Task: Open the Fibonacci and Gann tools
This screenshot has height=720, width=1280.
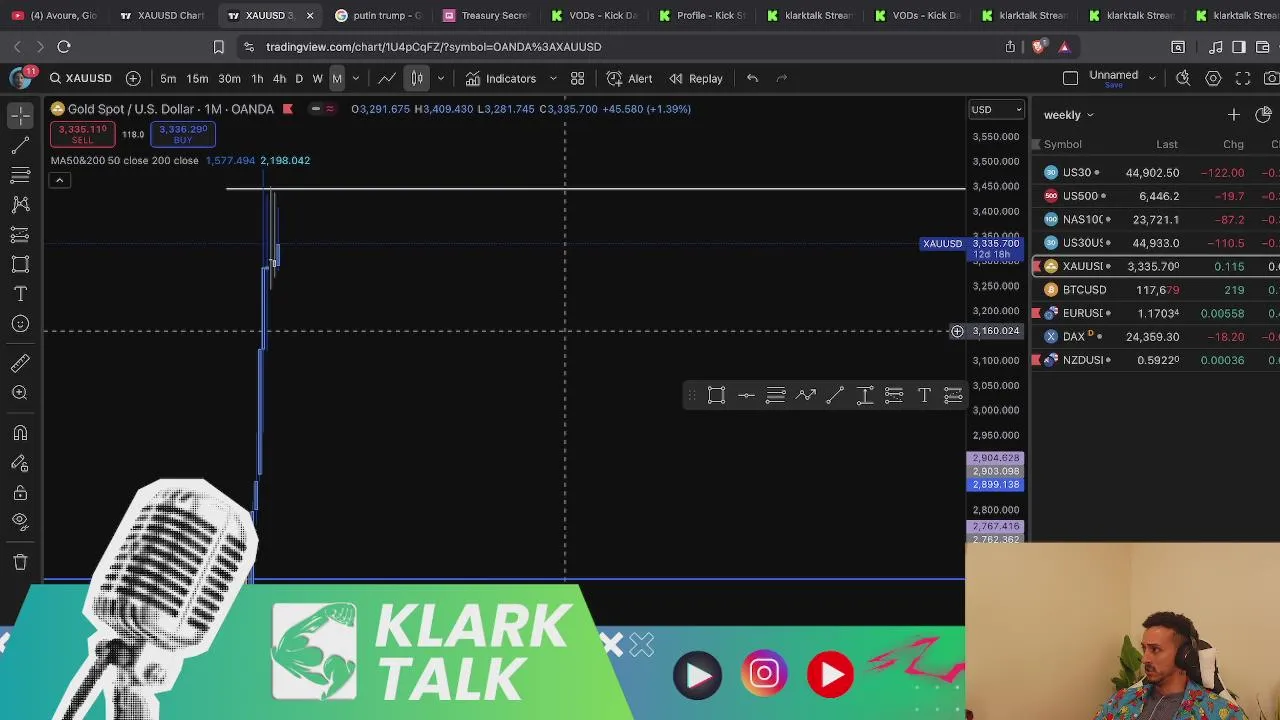Action: pos(20,175)
